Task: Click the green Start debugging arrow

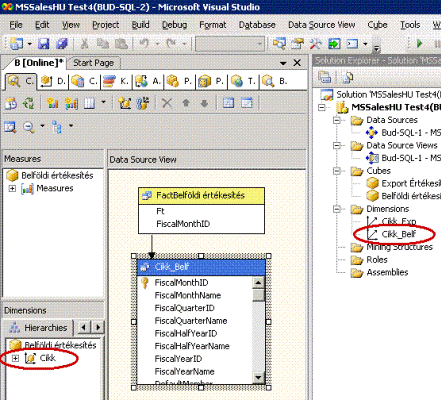Action: point(419,43)
